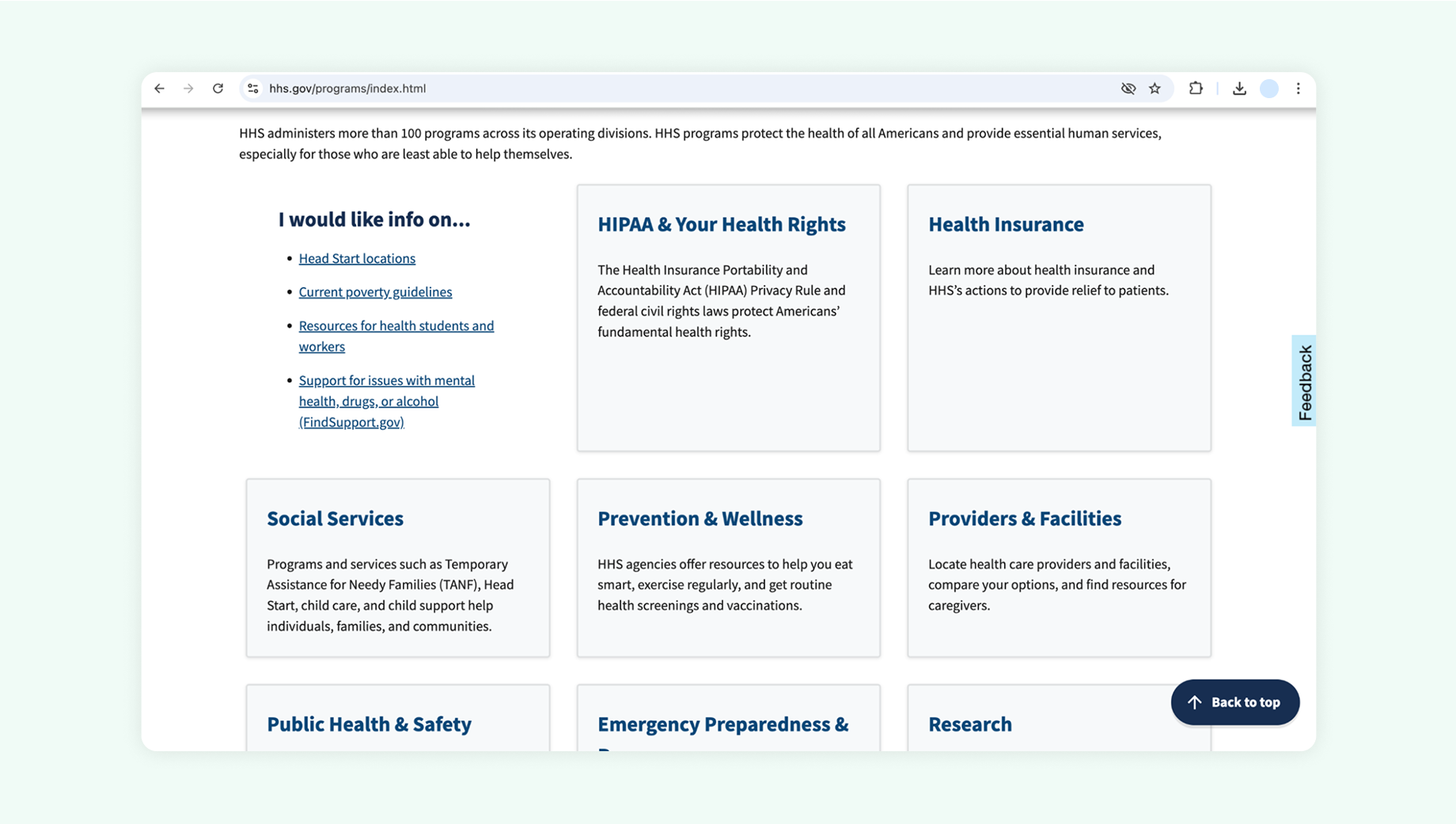
Task: Click the browser forward arrow
Action: 188,89
